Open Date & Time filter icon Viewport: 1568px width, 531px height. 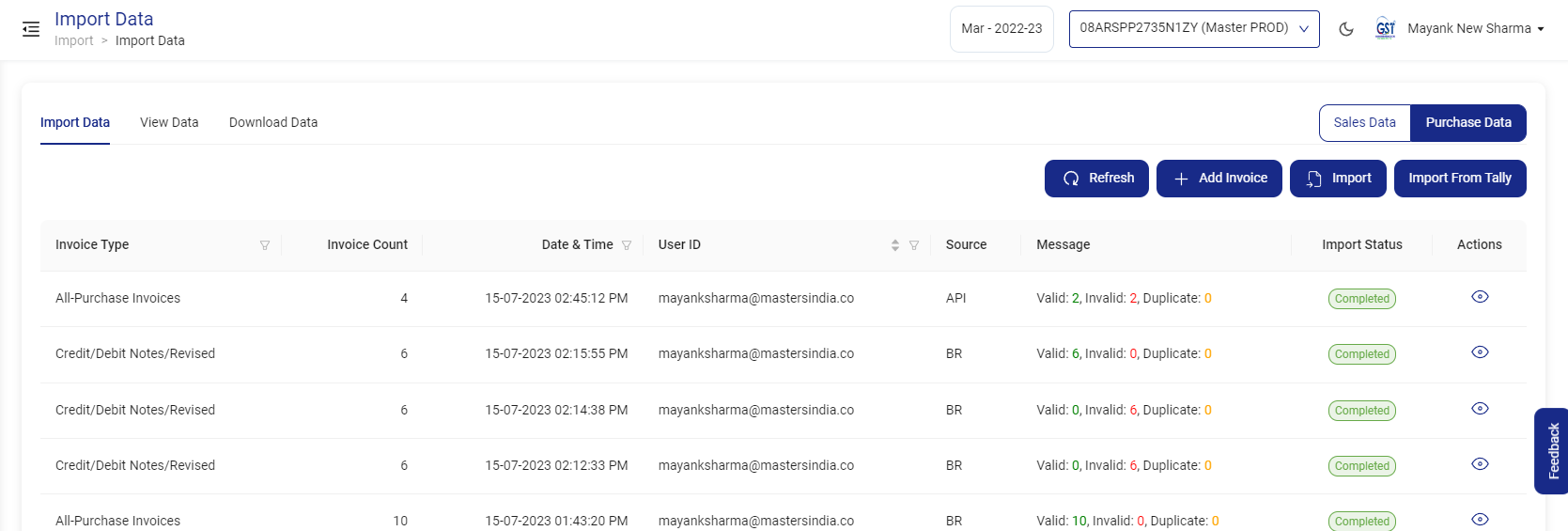point(627,245)
